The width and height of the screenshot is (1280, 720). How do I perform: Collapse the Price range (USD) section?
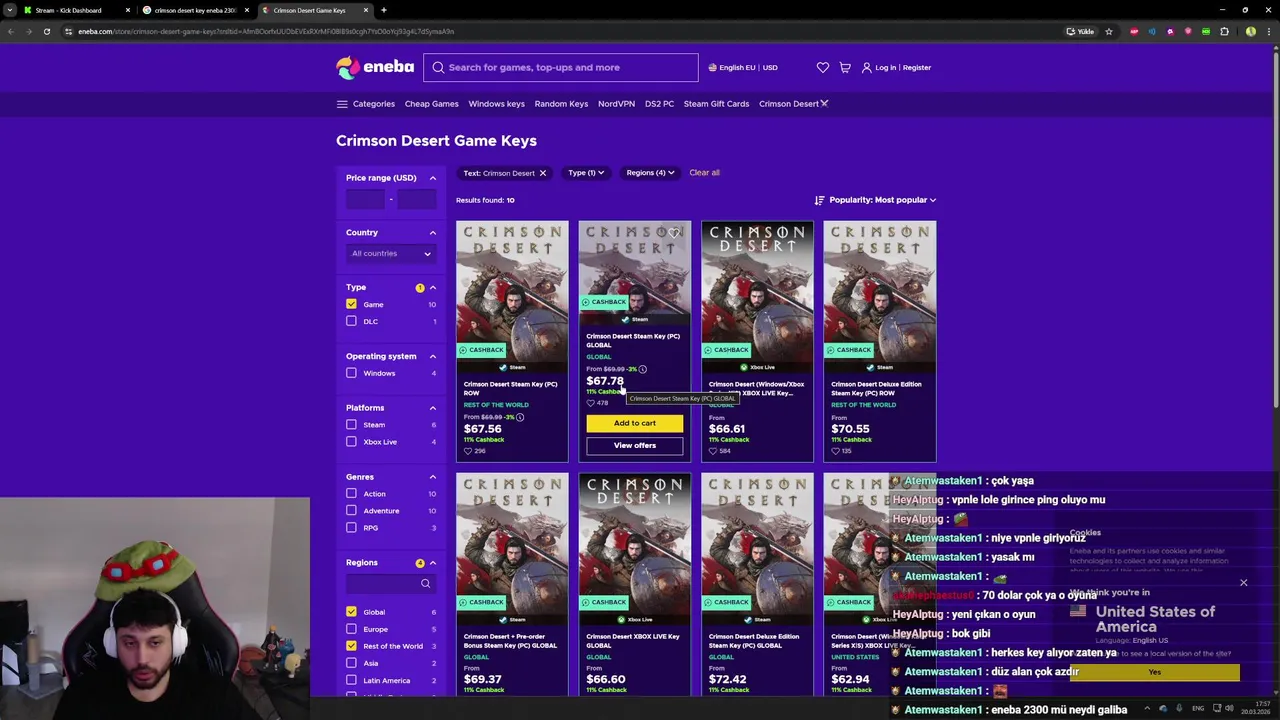(433, 178)
